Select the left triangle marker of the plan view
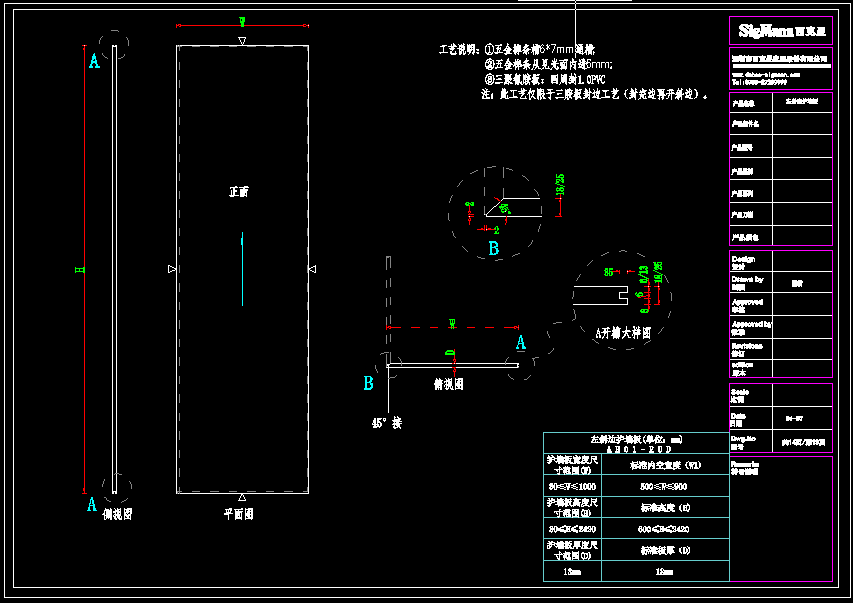 (172, 269)
